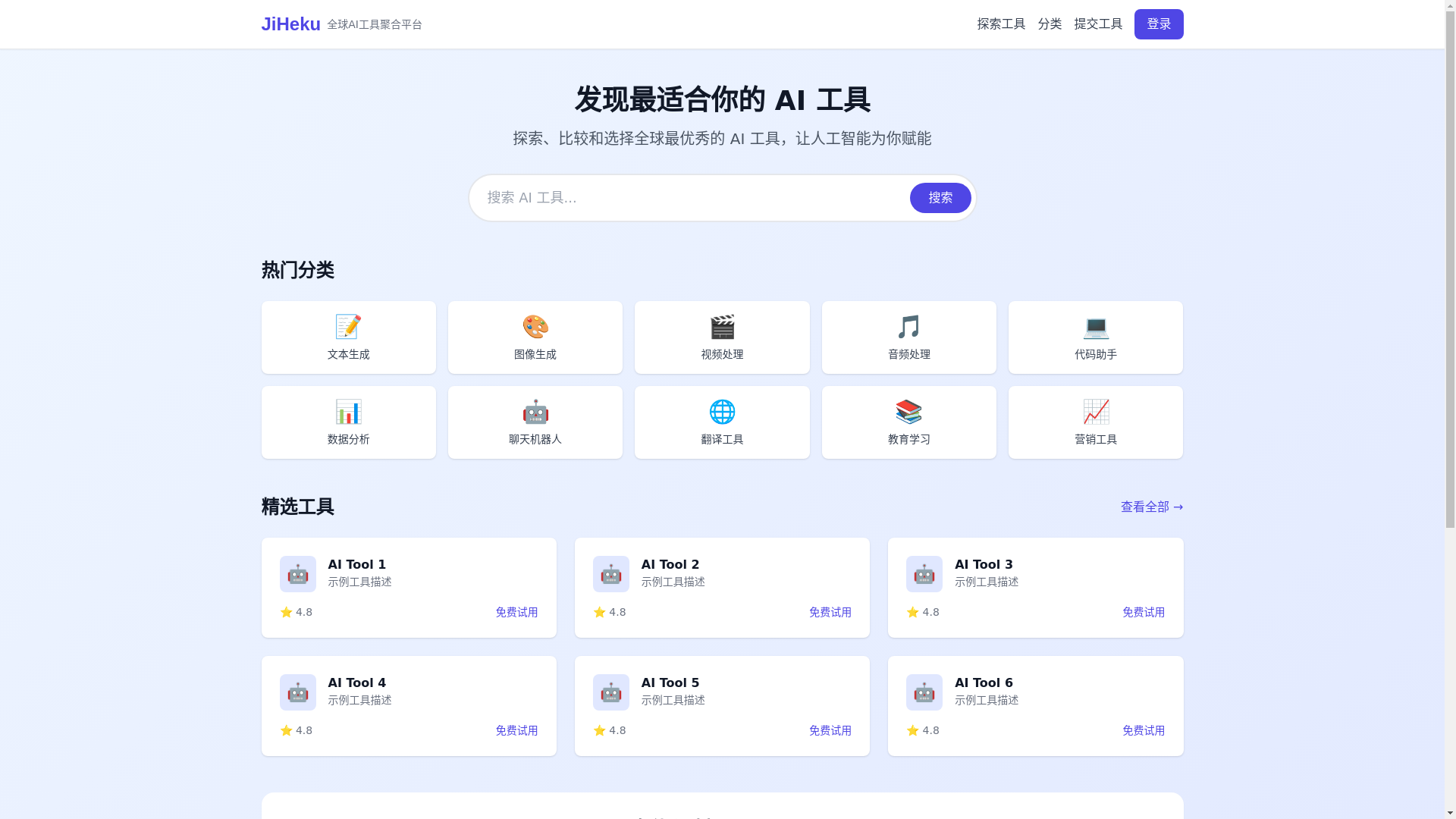The image size is (1456, 819).
Task: Open the 聊天机器人 robot icon category
Action: 535,412
